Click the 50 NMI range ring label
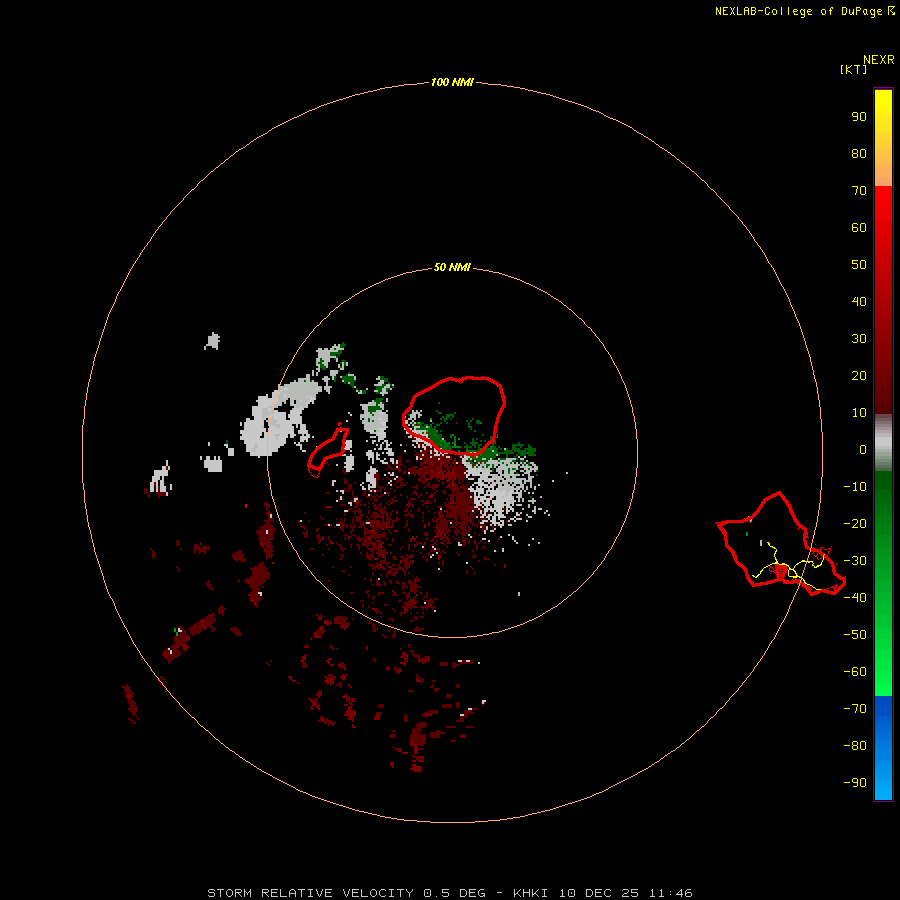The height and width of the screenshot is (900, 900). point(452,267)
